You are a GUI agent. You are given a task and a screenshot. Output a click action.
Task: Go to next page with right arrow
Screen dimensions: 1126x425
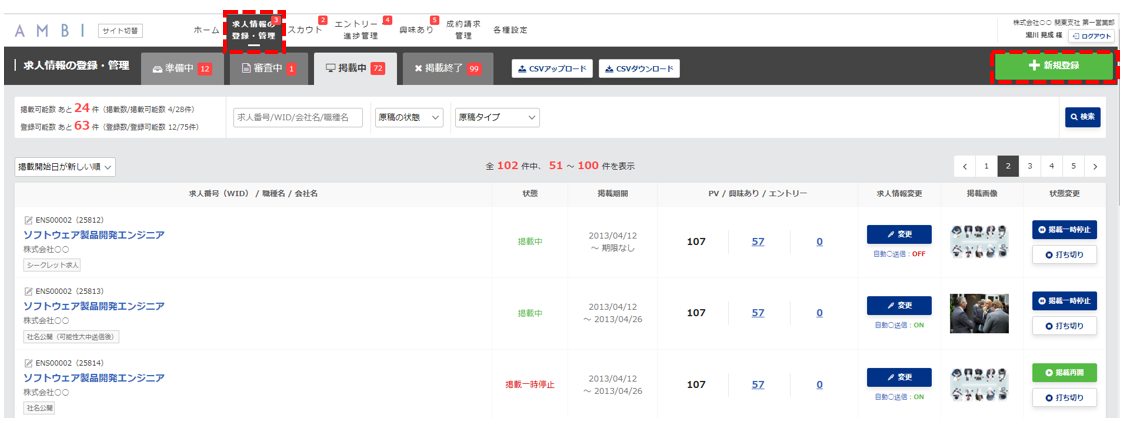[x=1095, y=166]
